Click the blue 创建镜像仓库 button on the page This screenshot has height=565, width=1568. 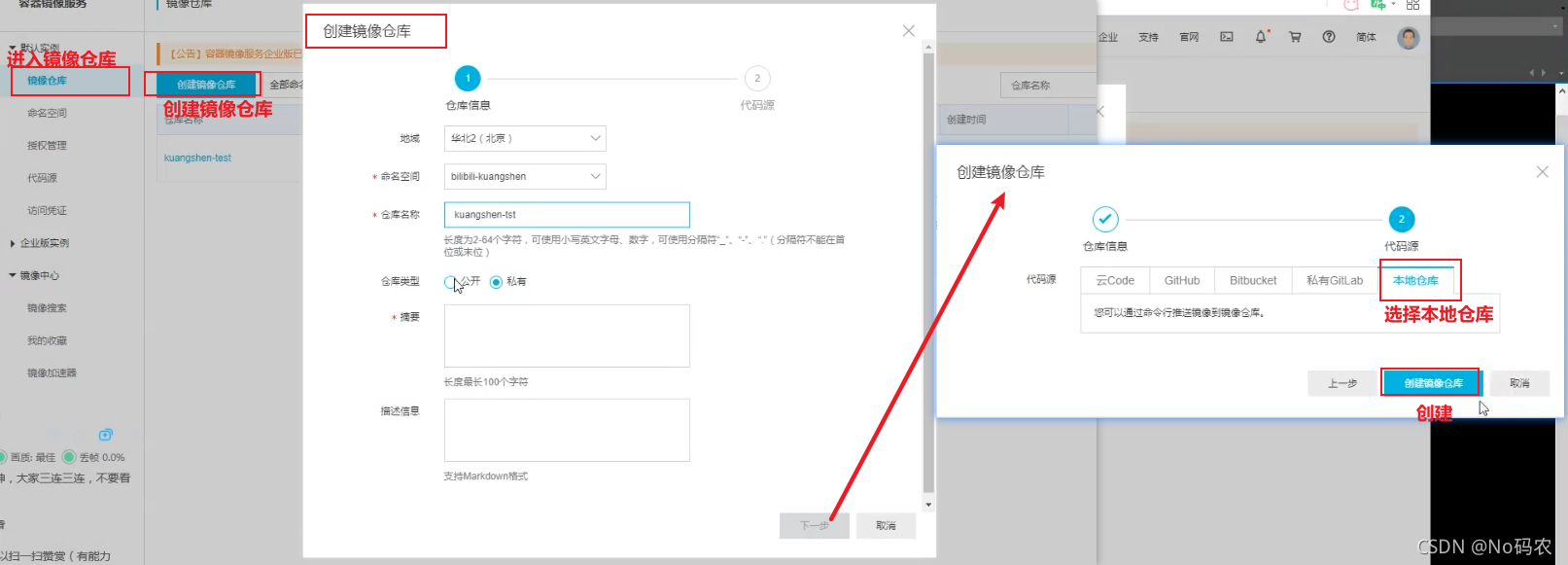[x=206, y=85]
